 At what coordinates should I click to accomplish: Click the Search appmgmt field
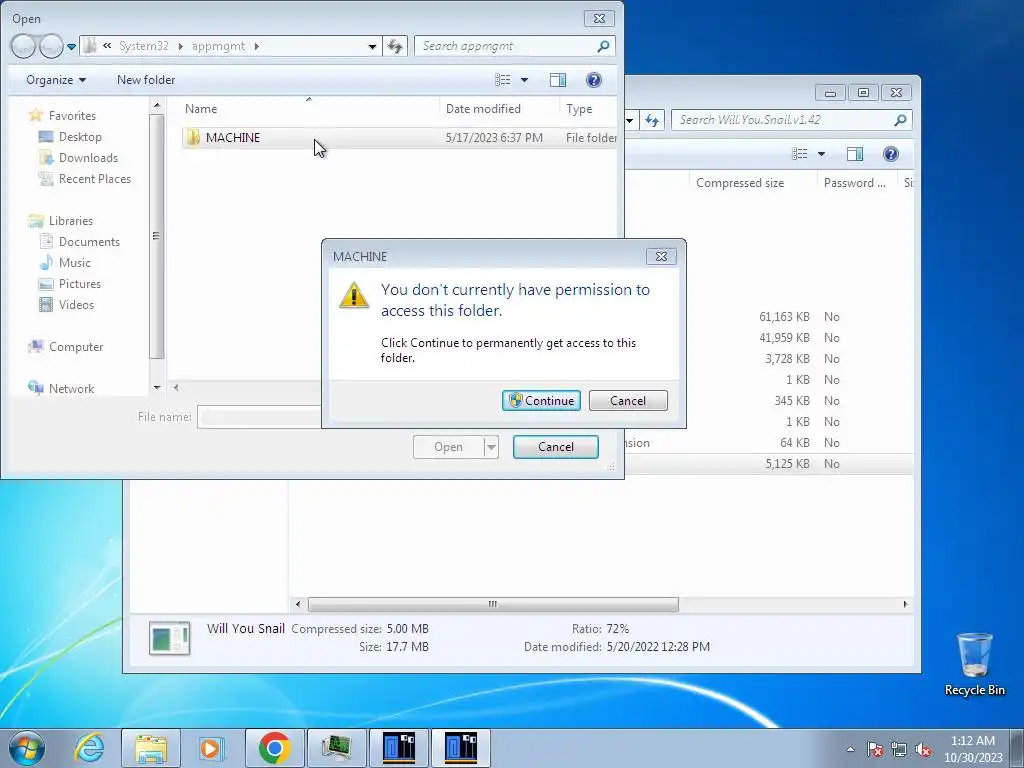[x=506, y=46]
